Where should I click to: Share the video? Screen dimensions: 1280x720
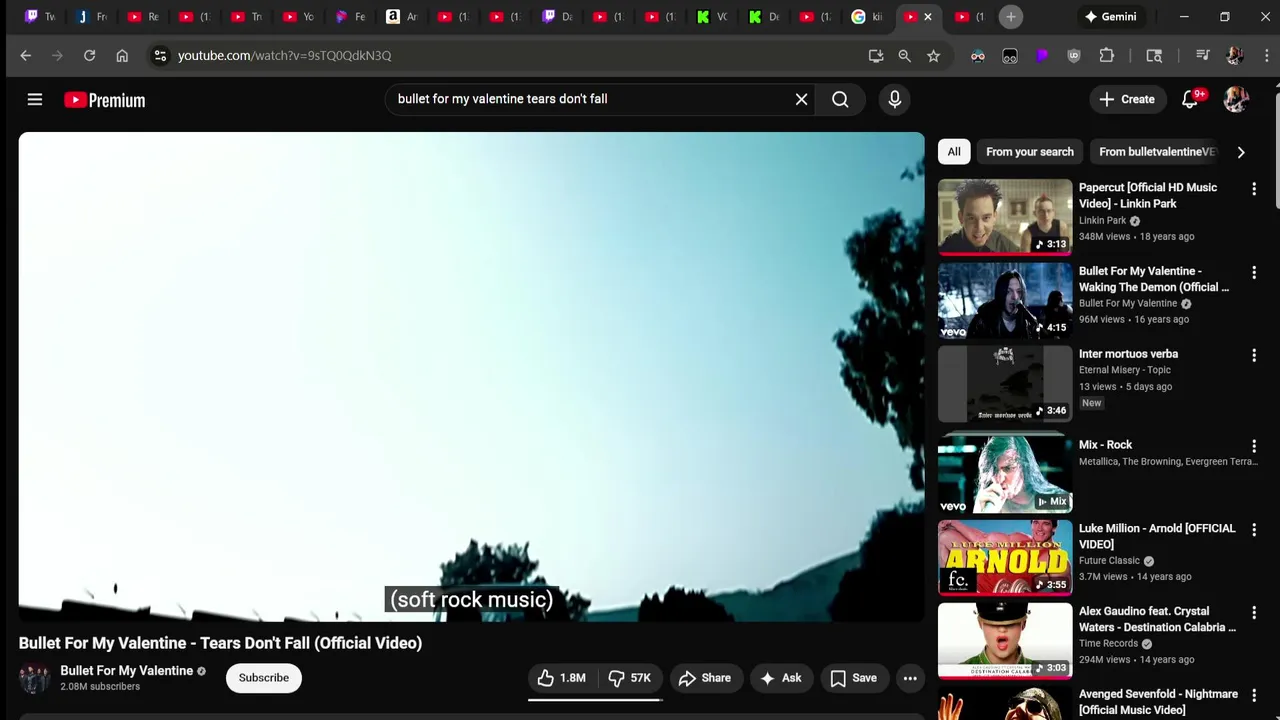pos(706,678)
